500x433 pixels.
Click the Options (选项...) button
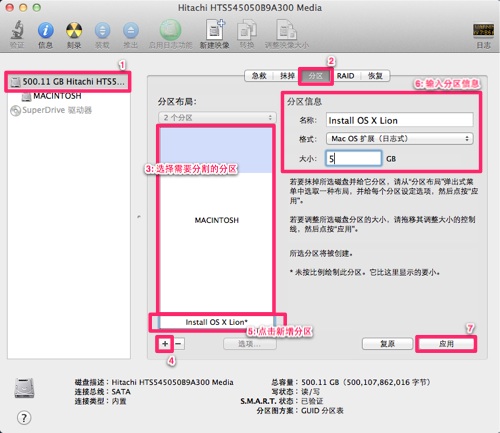[250, 344]
